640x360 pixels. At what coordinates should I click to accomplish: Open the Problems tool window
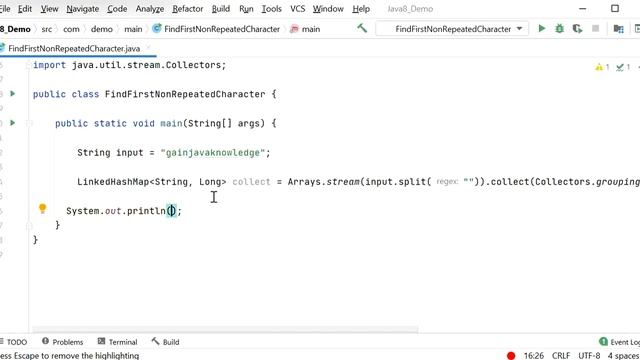tap(62, 342)
